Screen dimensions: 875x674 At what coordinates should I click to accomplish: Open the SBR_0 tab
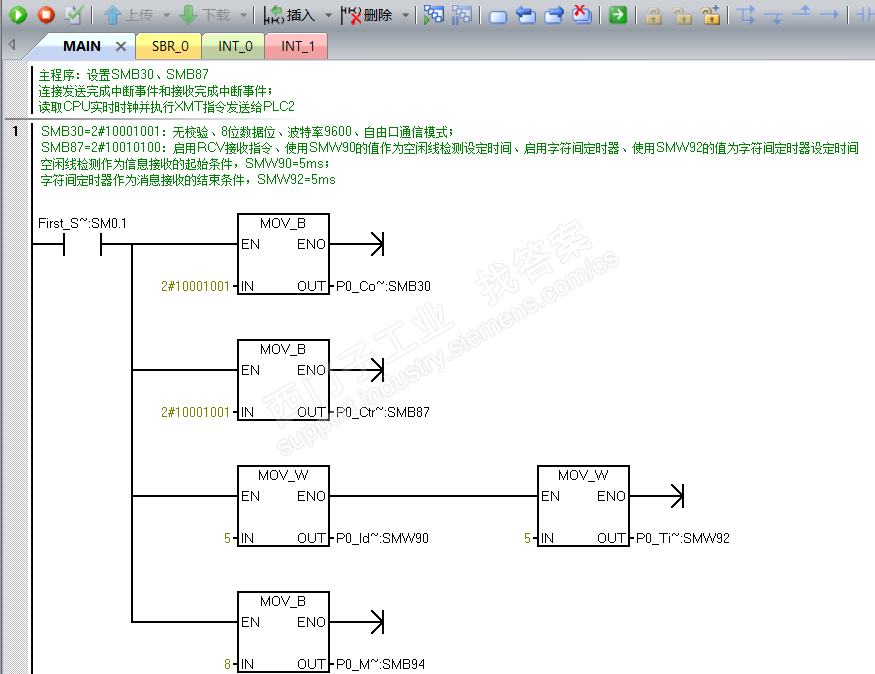[170, 46]
